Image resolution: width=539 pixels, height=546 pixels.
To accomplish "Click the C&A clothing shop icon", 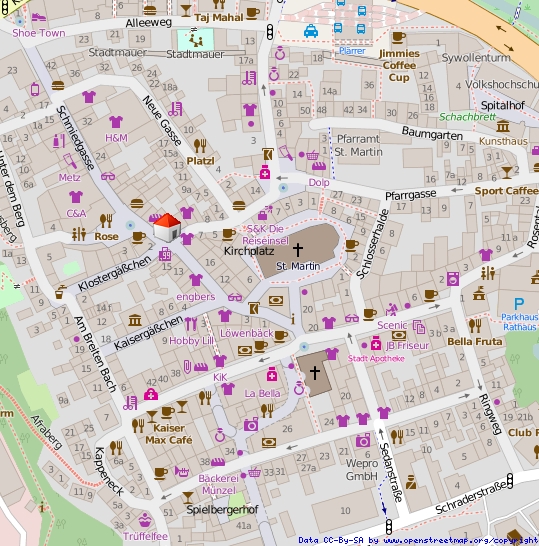I will [x=76, y=197].
